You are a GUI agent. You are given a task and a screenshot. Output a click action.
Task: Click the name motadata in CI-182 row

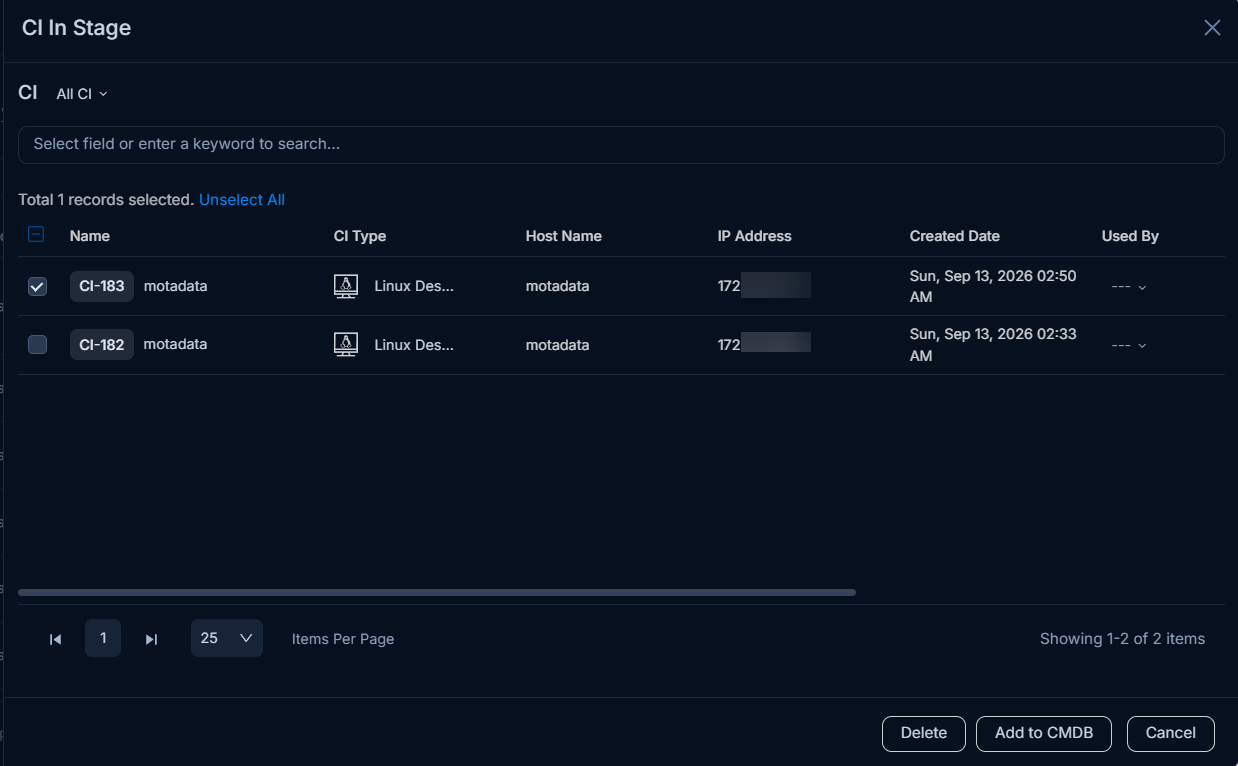pyautogui.click(x=176, y=344)
